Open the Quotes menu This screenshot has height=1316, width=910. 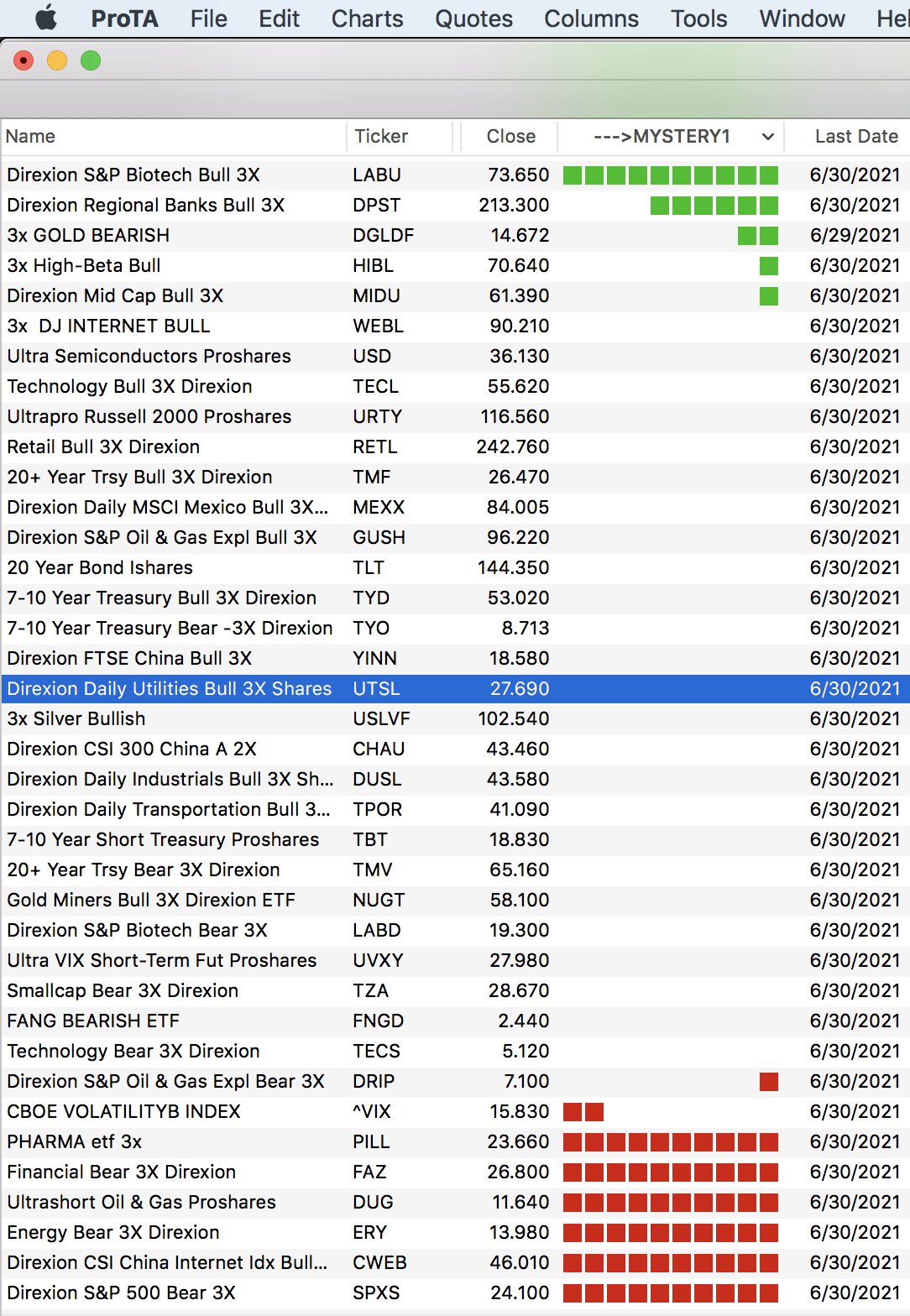(x=473, y=18)
